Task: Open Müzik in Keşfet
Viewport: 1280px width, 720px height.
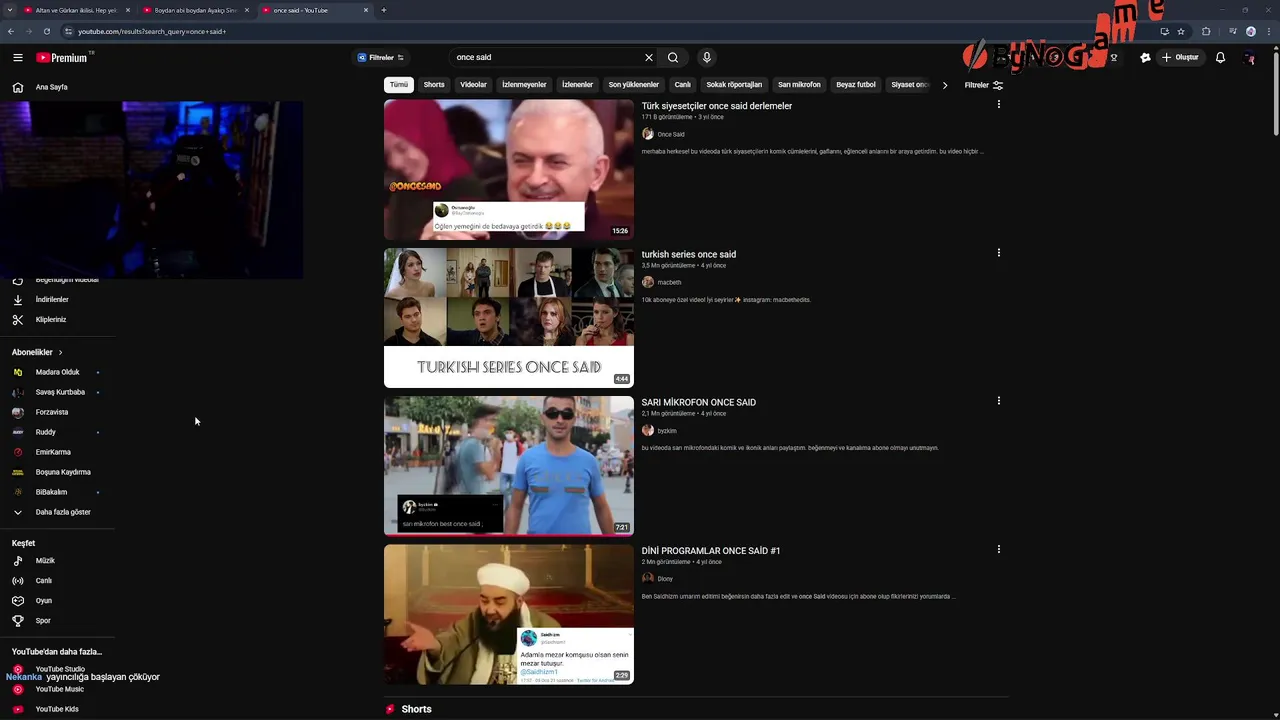Action: 45,561
